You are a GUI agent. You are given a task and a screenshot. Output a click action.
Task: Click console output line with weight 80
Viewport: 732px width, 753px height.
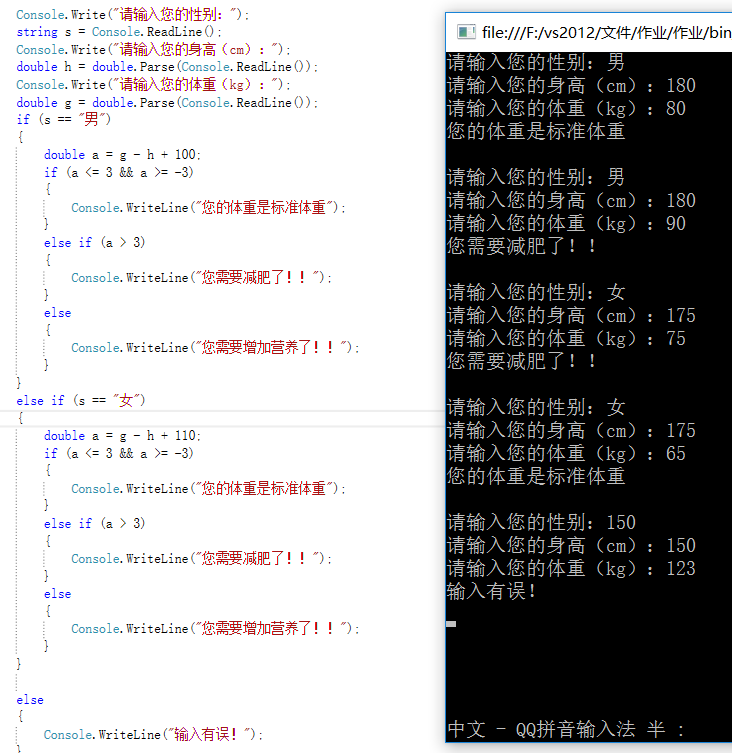(566, 109)
